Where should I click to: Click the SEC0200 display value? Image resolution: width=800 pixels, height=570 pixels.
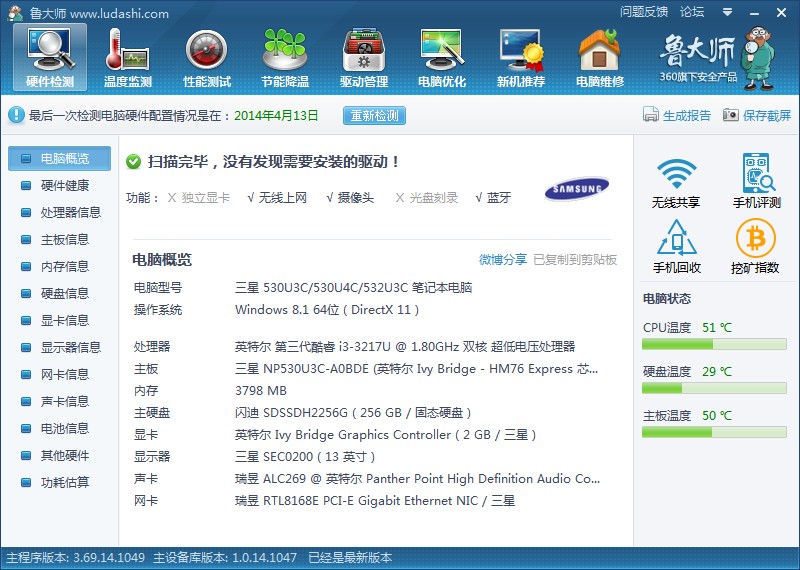click(305, 457)
